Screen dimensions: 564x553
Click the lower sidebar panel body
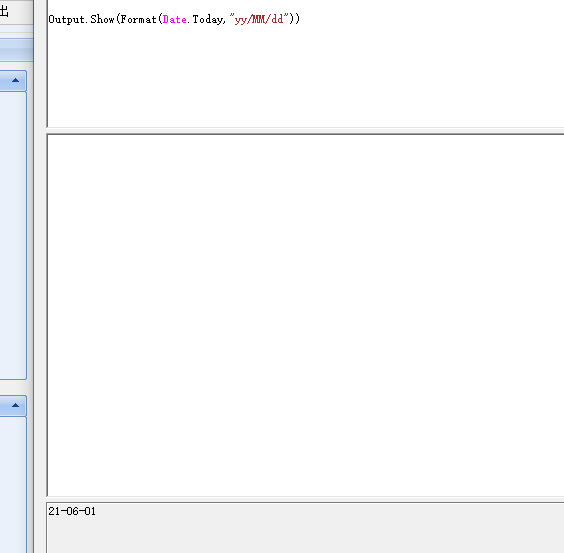tap(13, 484)
